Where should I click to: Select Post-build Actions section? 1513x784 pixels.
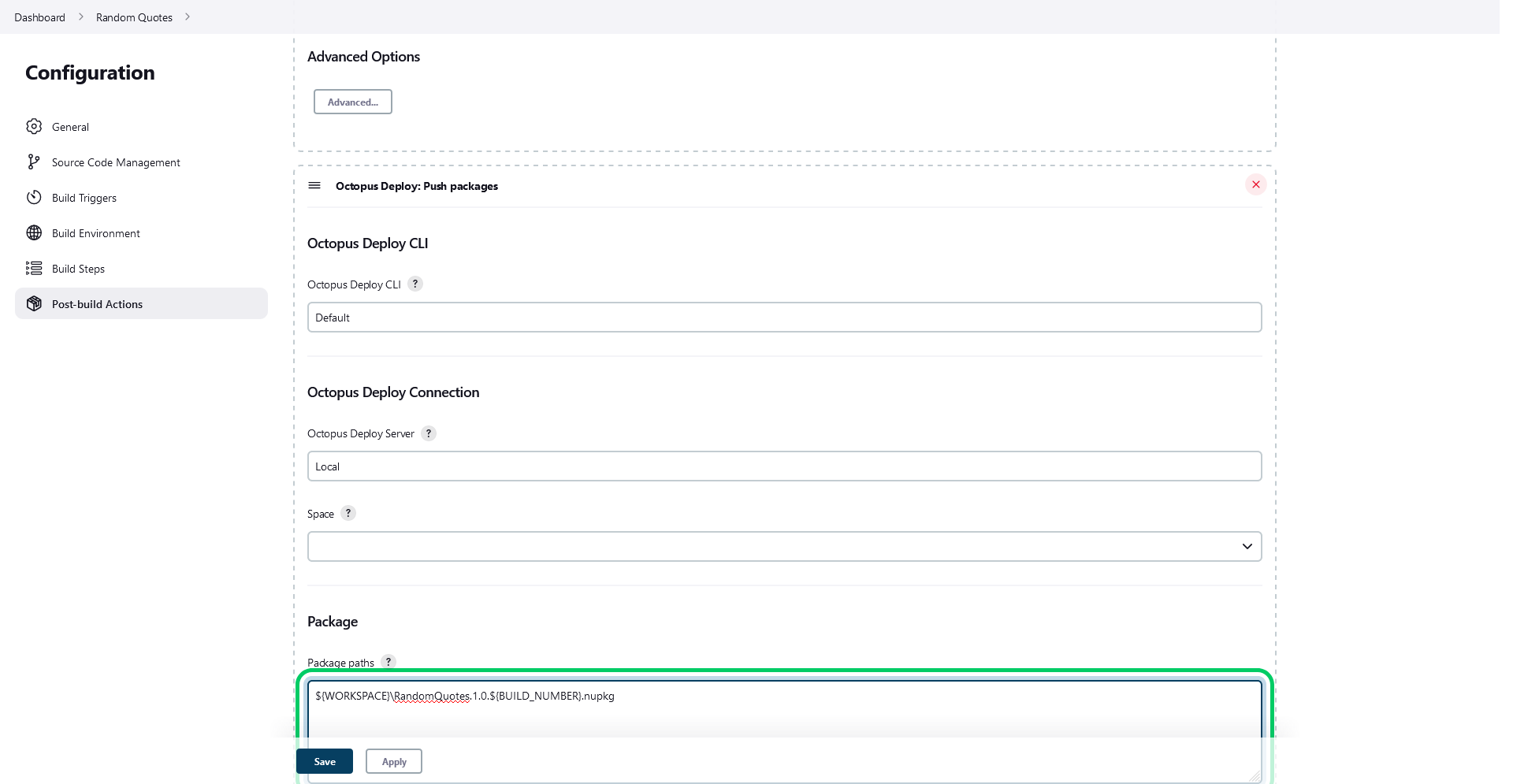point(141,303)
